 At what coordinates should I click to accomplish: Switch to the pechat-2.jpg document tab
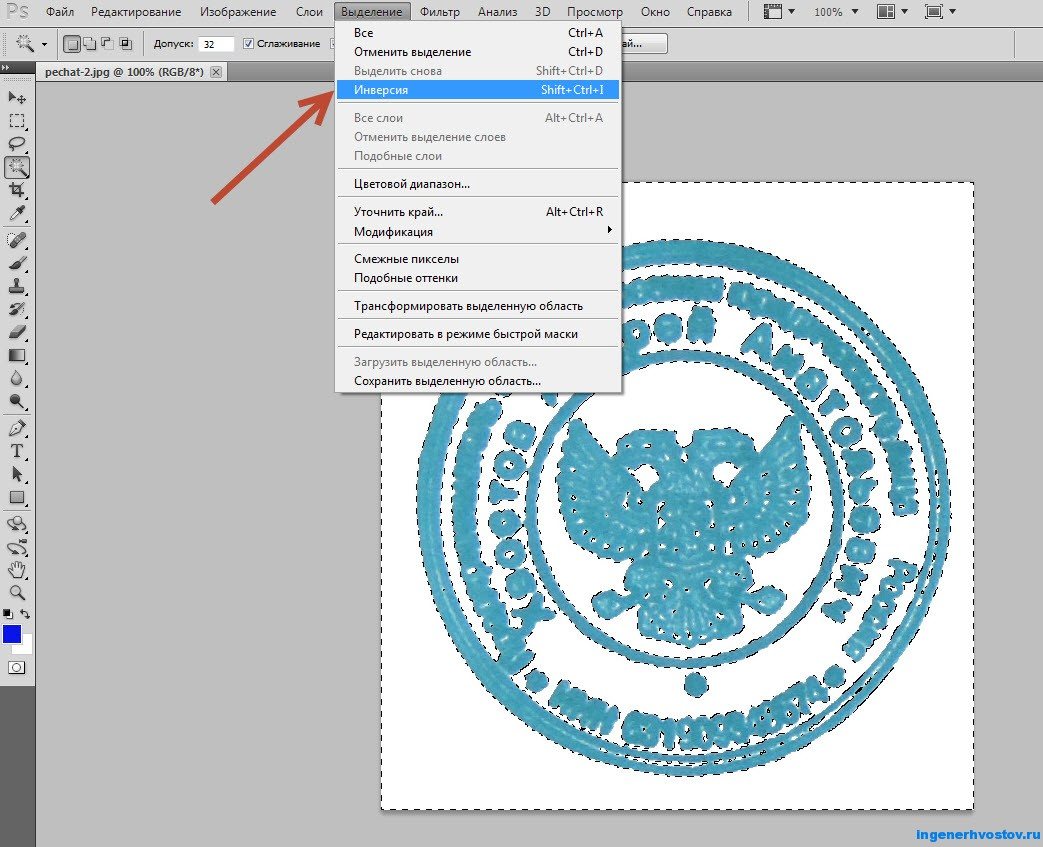tap(124, 72)
